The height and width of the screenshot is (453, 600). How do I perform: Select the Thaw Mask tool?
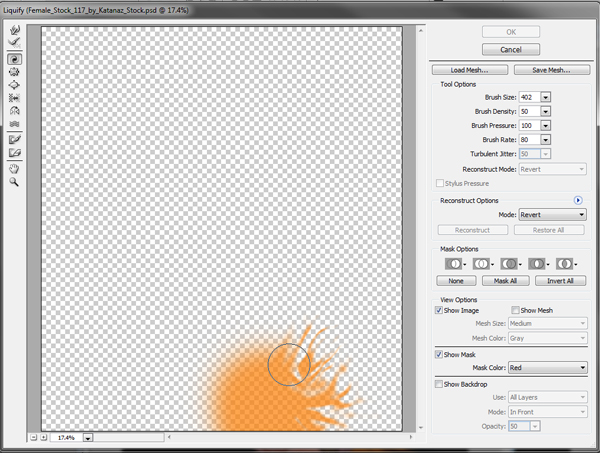click(x=15, y=153)
